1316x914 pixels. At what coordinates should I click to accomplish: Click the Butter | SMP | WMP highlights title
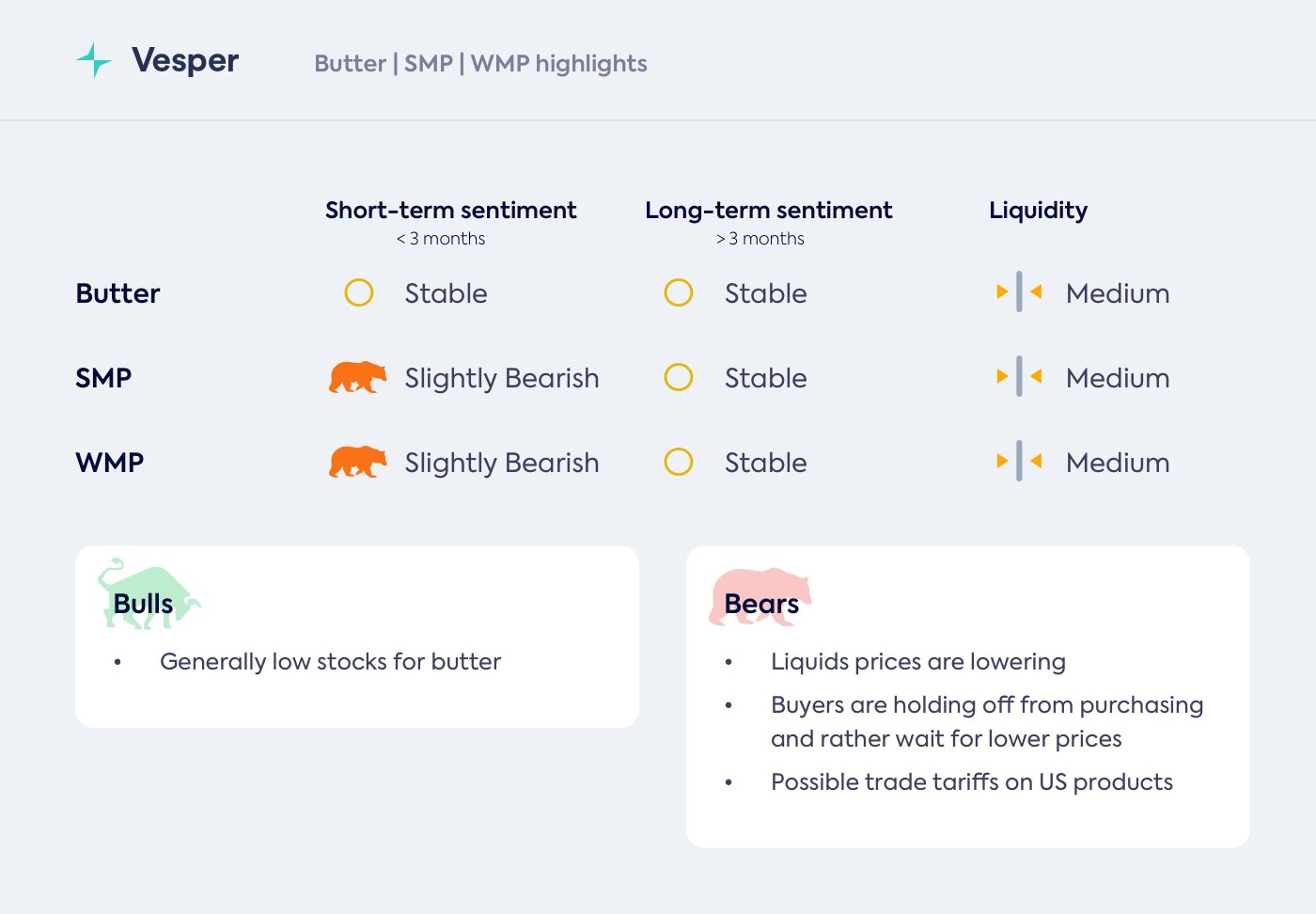480,64
